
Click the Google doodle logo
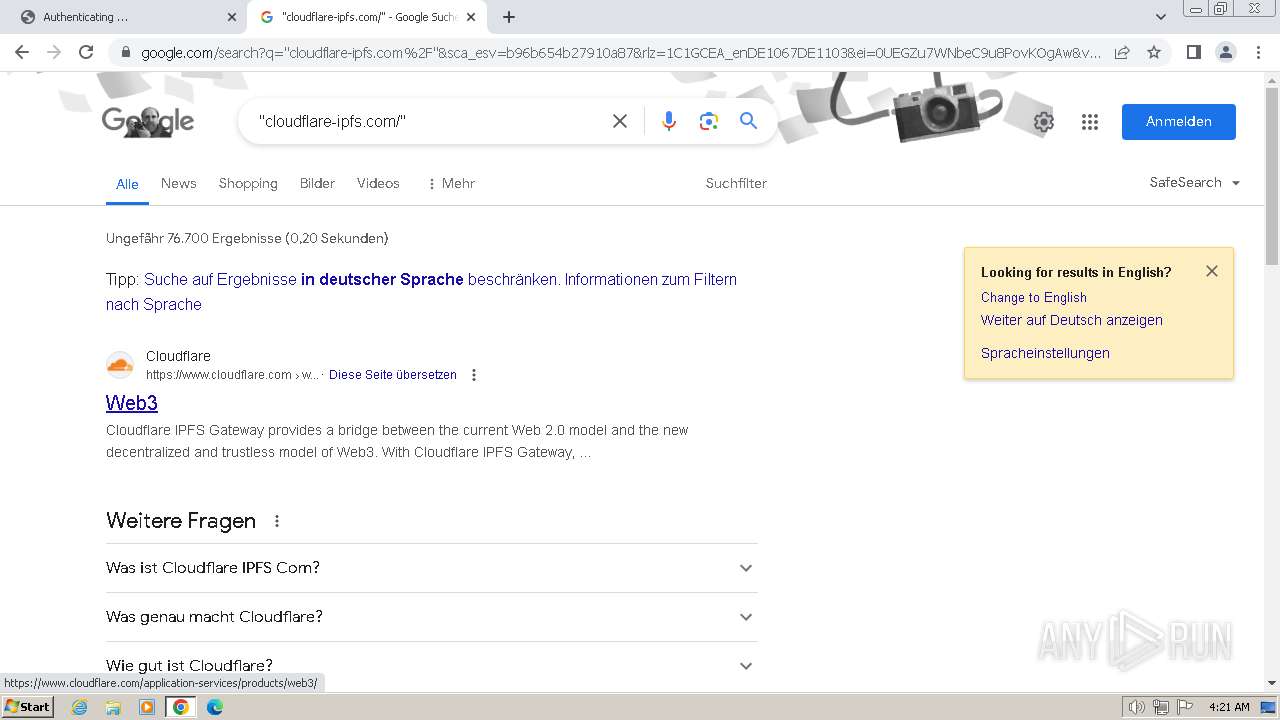click(x=148, y=122)
